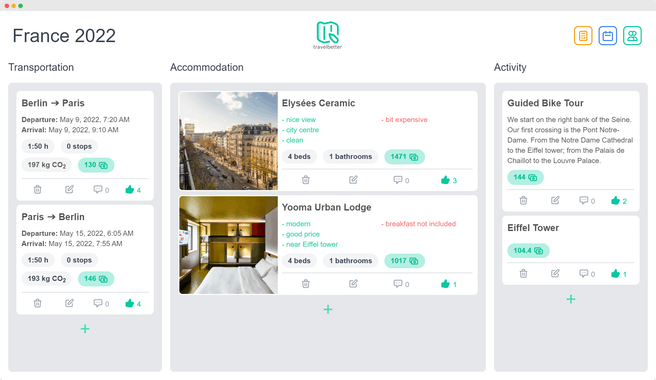Delete the Paris → Berlin transportation card
656x380 pixels.
[38, 303]
